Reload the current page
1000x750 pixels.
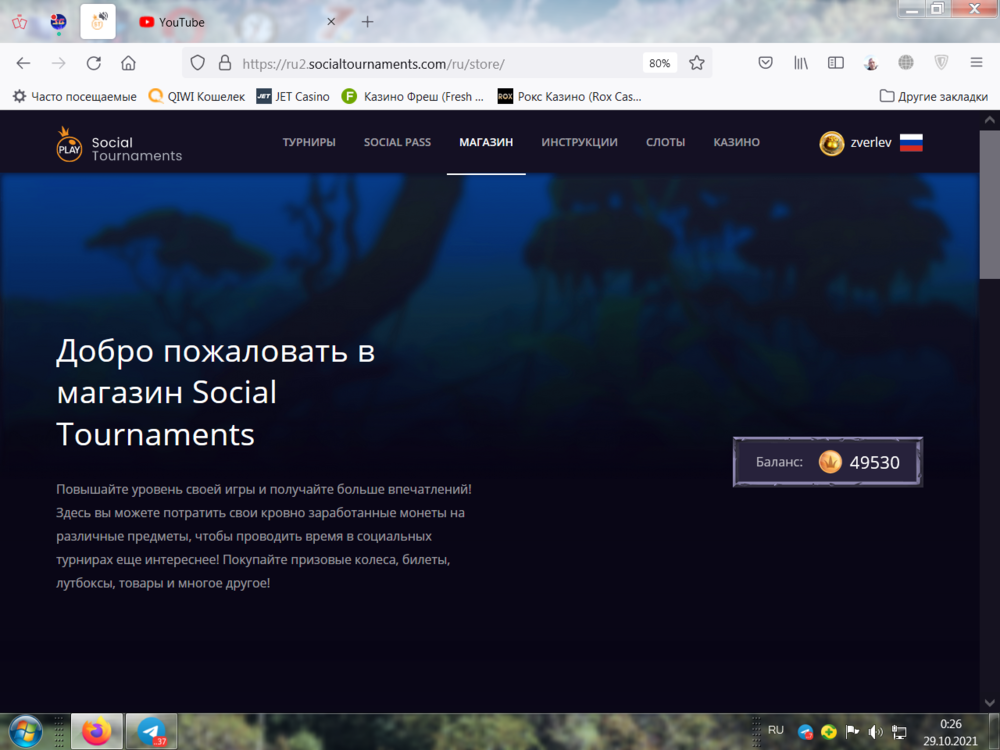coord(94,63)
